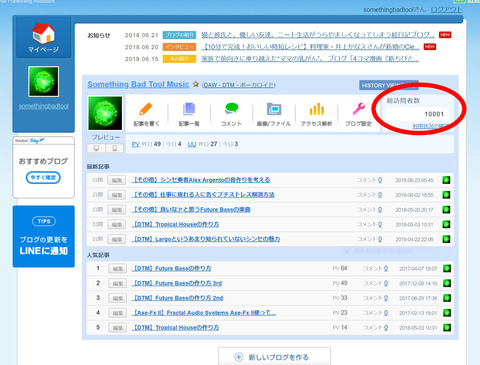Open article 良いなァと思うFuture Bassの楽曲
Image resolution: width=480 pixels, height=365 pixels.
tap(191, 210)
